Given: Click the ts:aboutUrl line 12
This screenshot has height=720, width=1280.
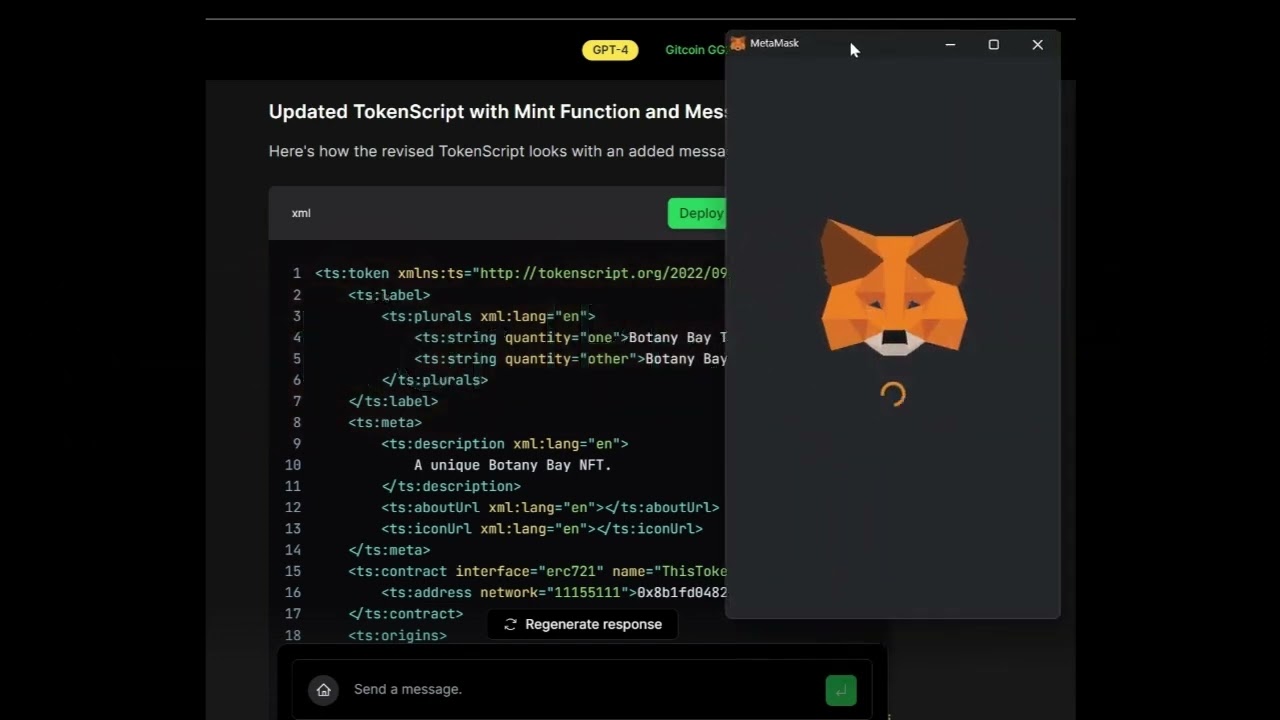Looking at the screenshot, I should (550, 508).
